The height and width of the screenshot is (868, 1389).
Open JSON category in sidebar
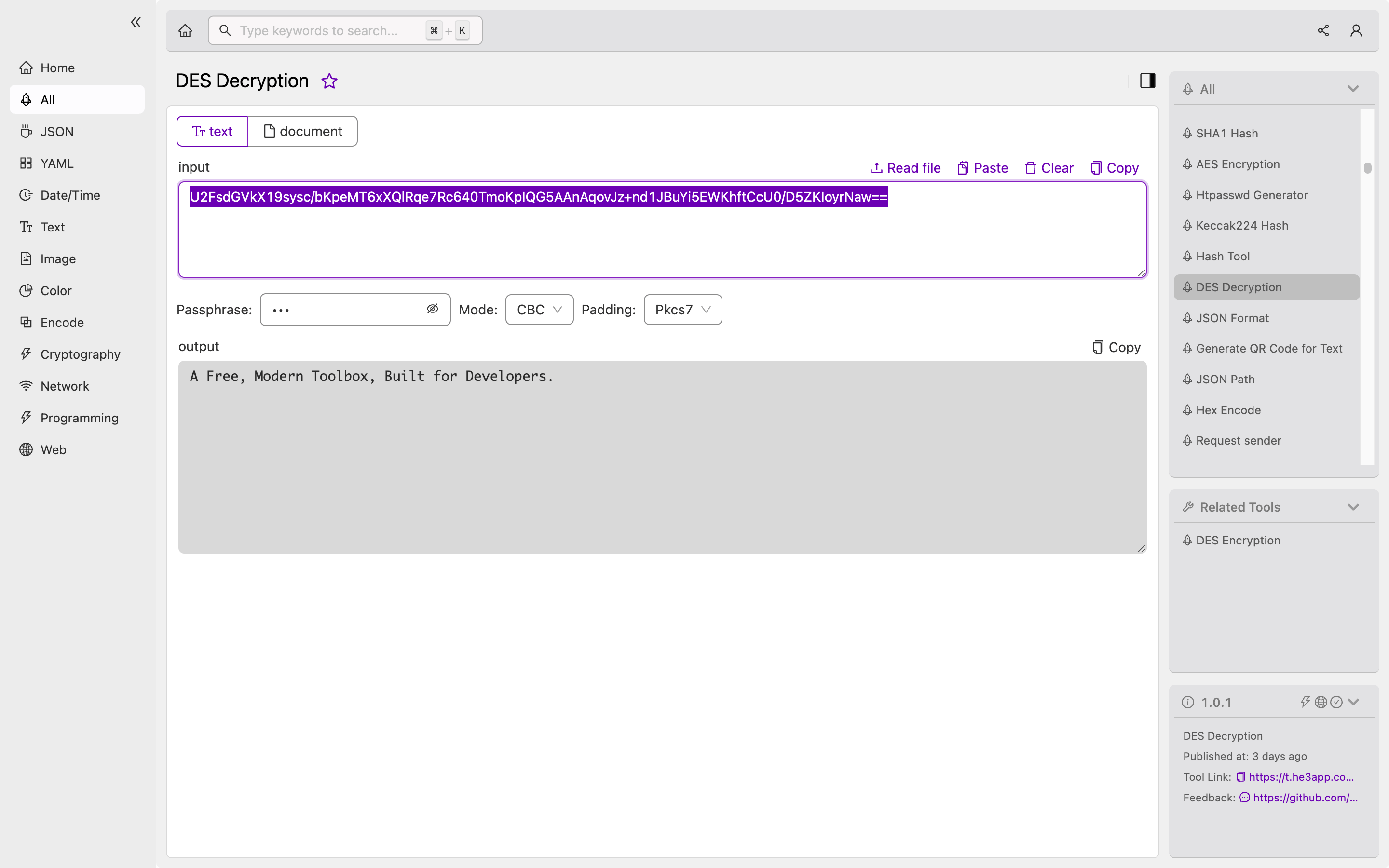coord(77,132)
